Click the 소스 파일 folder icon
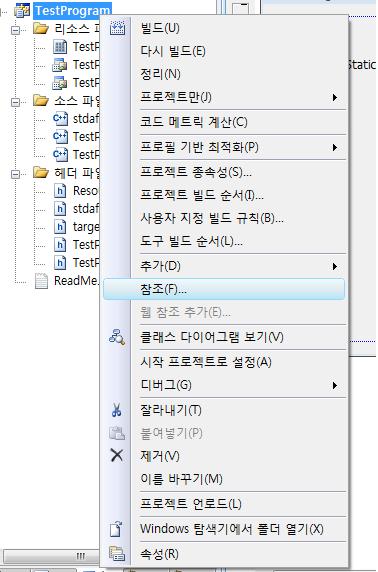The height and width of the screenshot is (572, 378). point(41,100)
